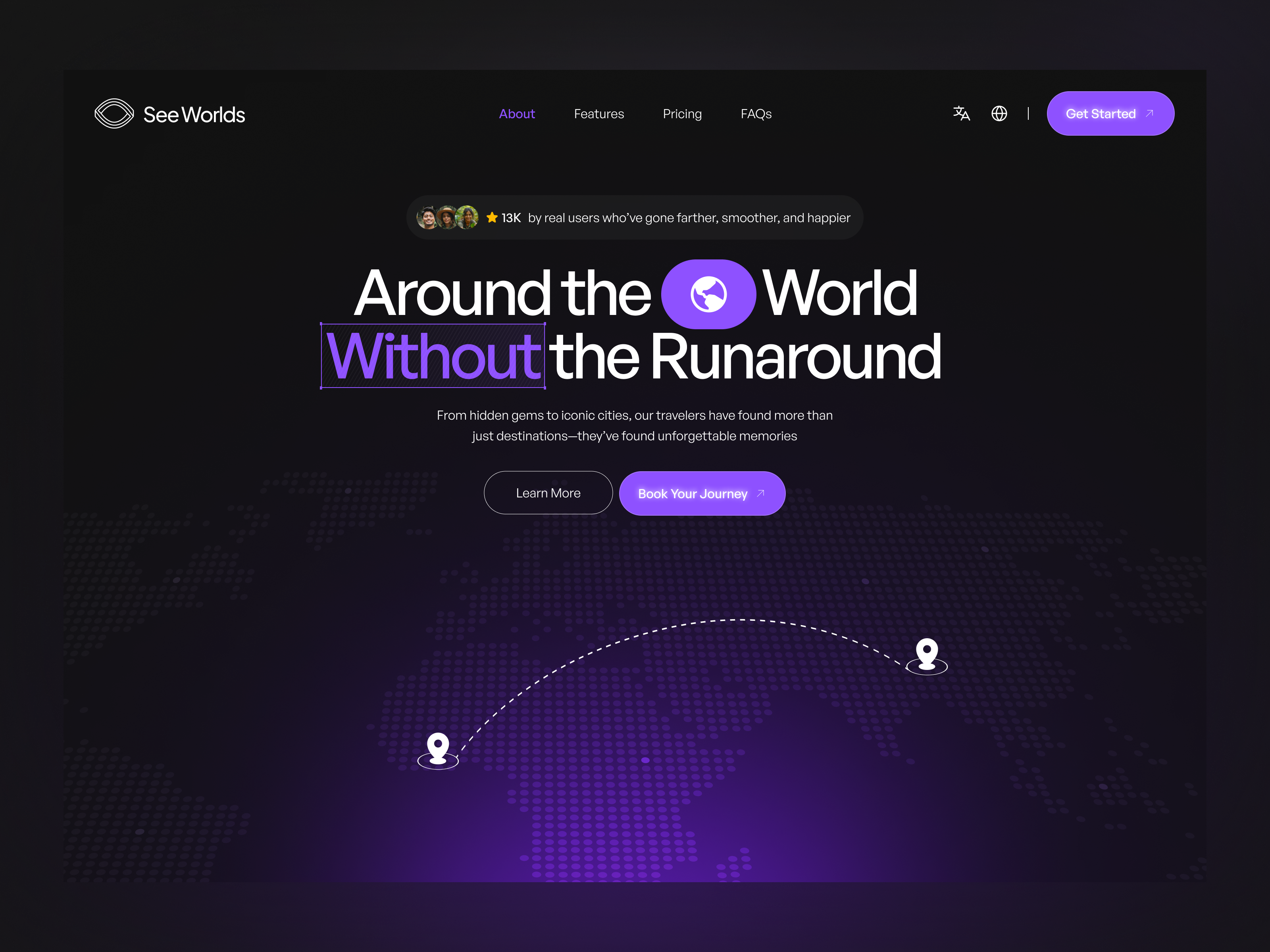Open the About nav item
The height and width of the screenshot is (952, 1270).
coord(517,113)
